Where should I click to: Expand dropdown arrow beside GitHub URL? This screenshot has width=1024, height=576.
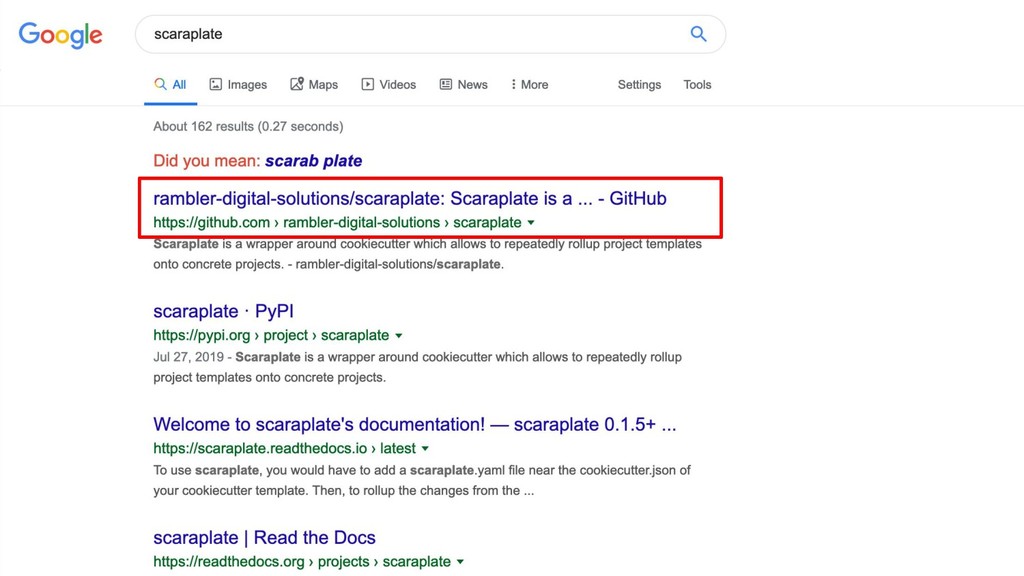(x=531, y=223)
